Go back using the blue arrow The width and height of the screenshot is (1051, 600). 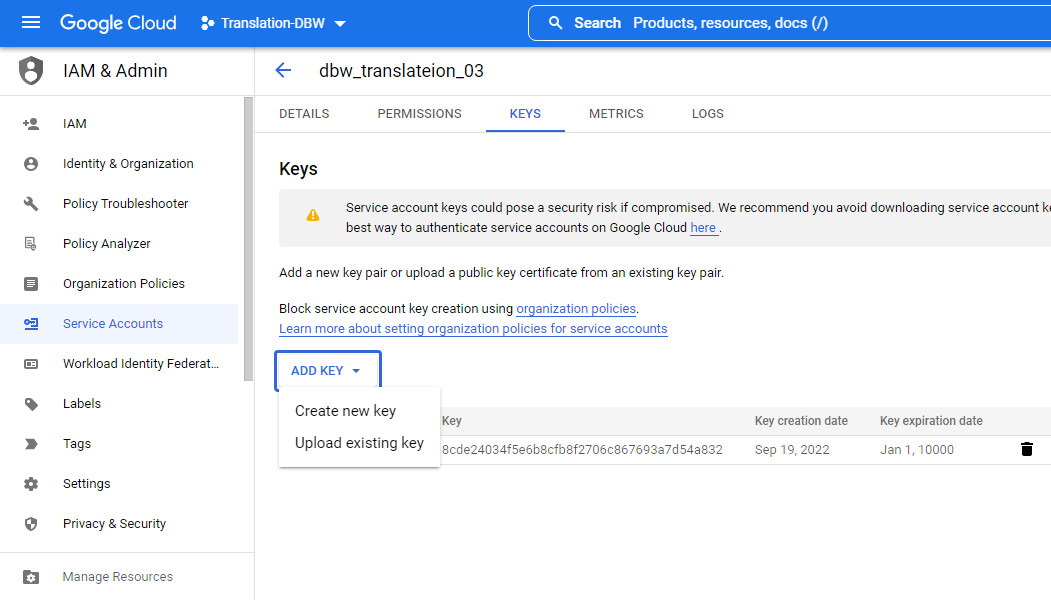point(284,70)
